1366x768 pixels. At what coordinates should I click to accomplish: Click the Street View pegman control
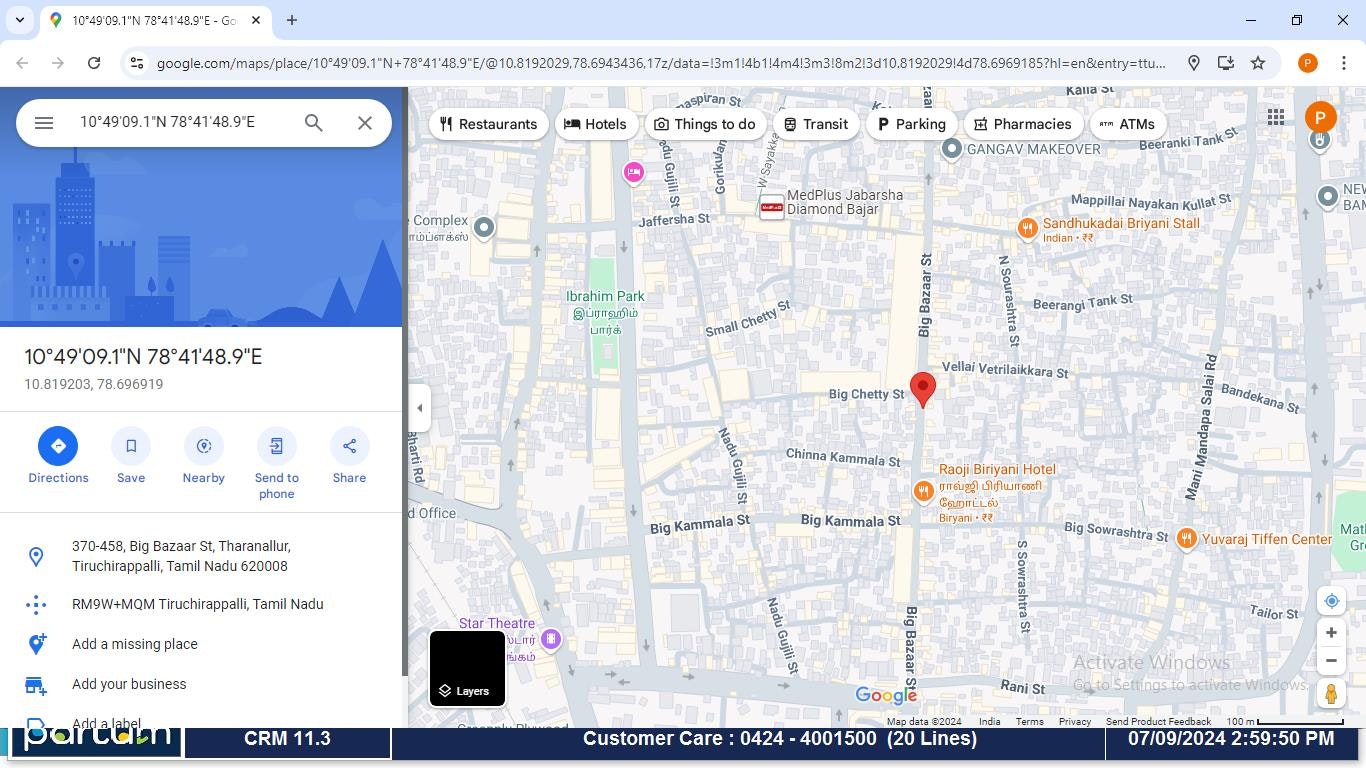point(1331,693)
